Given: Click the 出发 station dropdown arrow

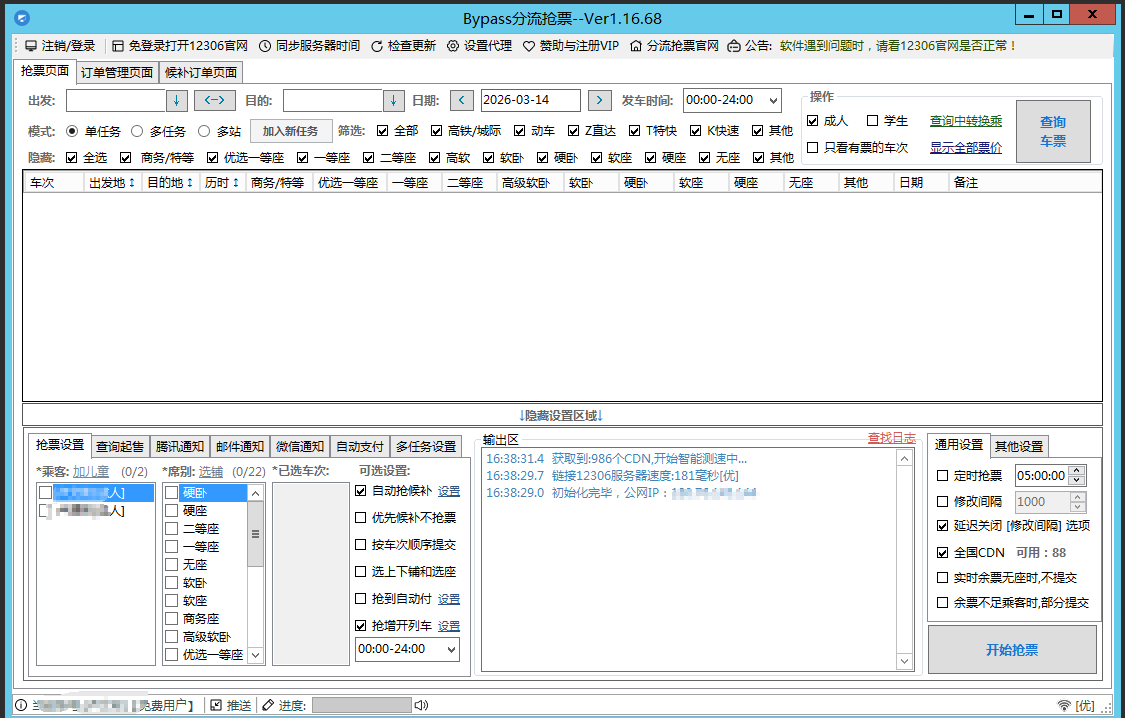Looking at the screenshot, I should click(175, 100).
